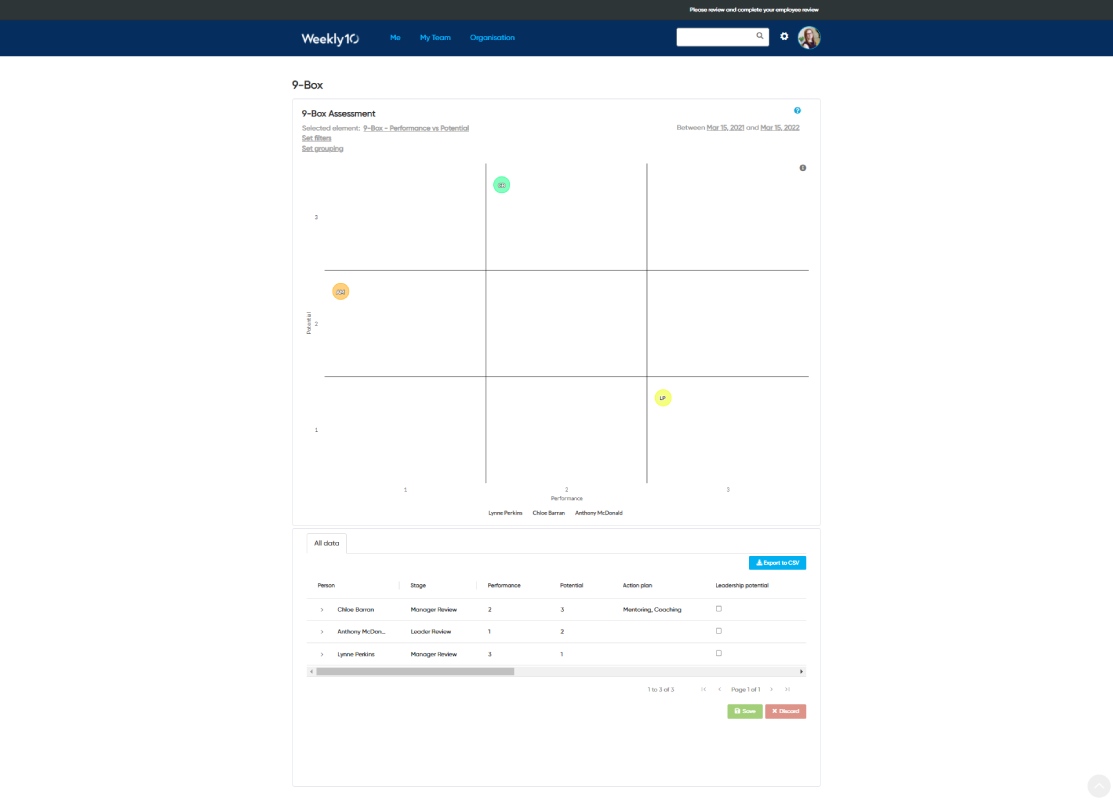
Task: Open the user profile avatar menu
Action: pos(808,37)
